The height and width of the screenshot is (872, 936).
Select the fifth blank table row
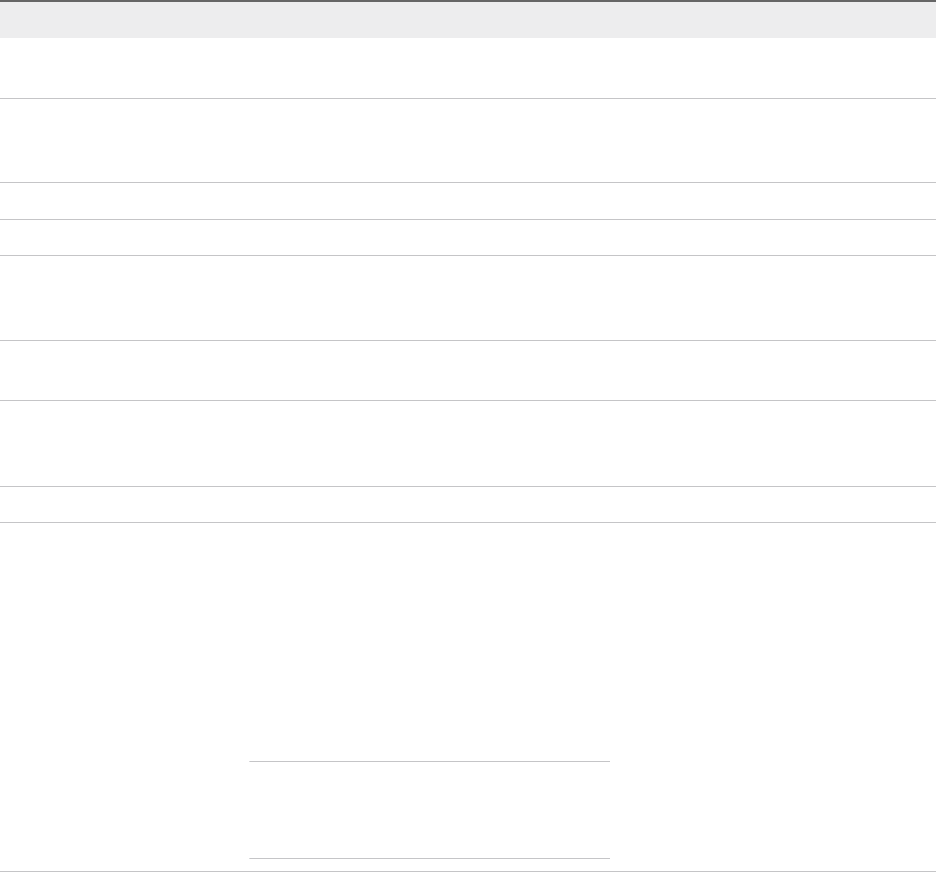[x=468, y=298]
